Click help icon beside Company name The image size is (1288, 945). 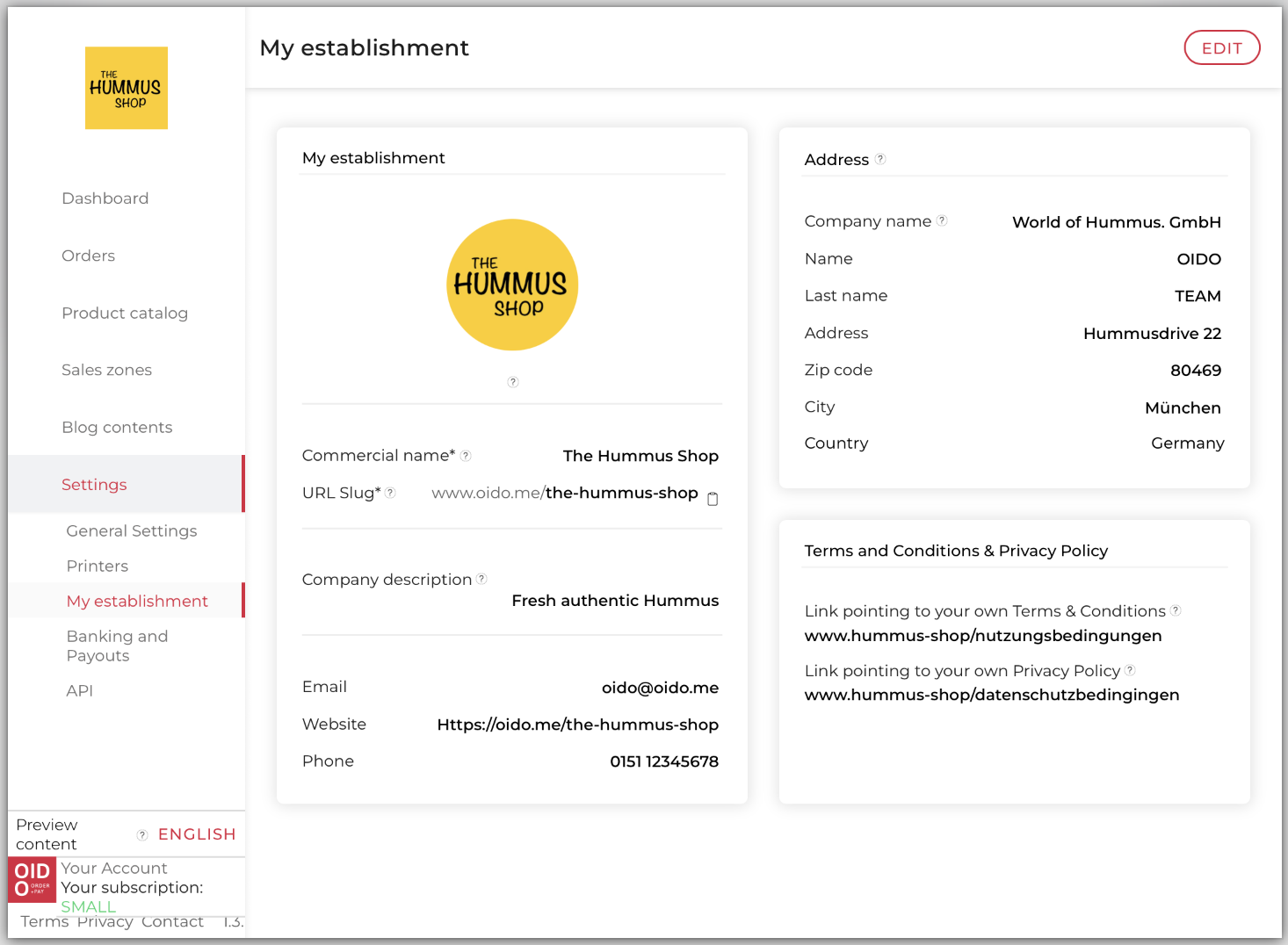942,220
